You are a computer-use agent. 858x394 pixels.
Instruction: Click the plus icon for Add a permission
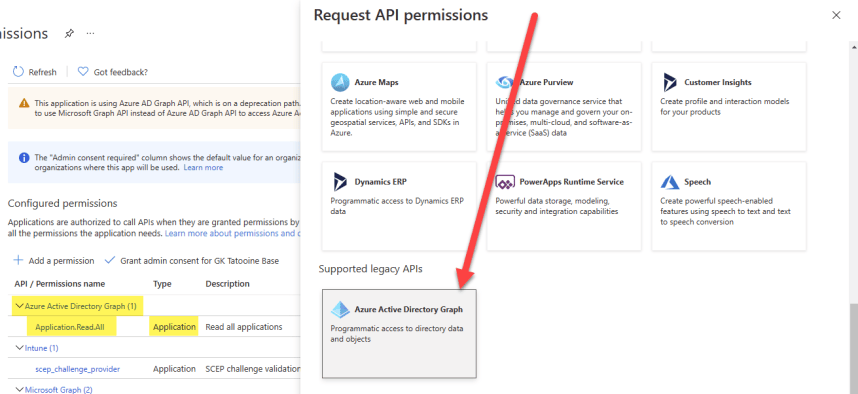click(19, 260)
